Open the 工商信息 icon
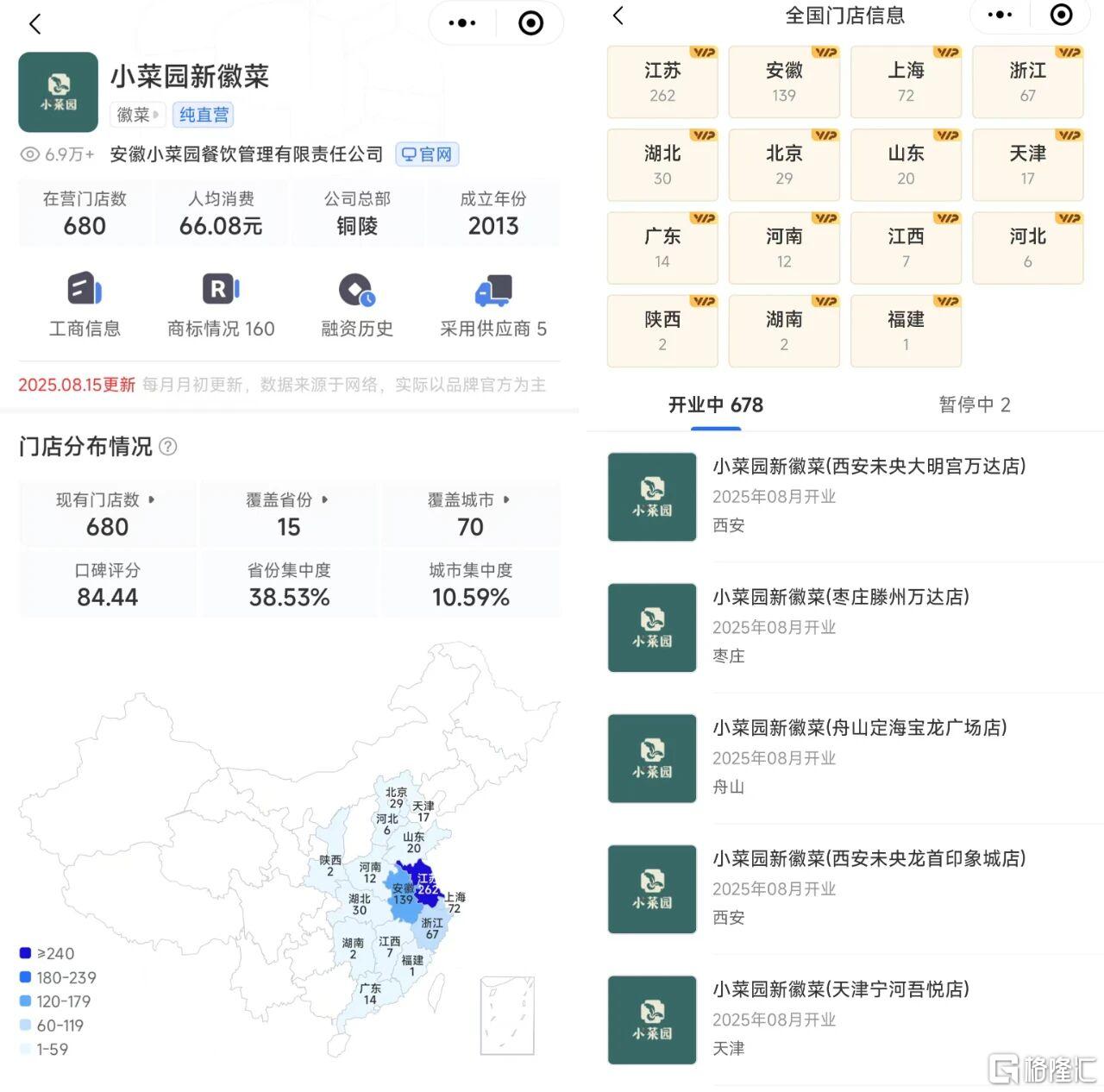Screen dimensions: 1104x1092 pyautogui.click(x=85, y=289)
